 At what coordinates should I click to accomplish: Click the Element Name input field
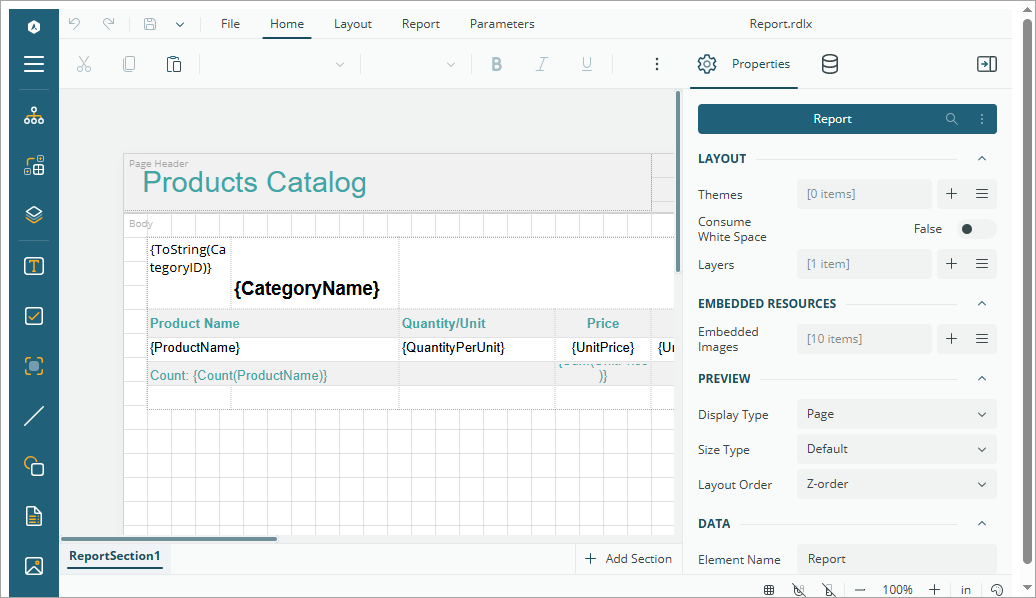896,559
